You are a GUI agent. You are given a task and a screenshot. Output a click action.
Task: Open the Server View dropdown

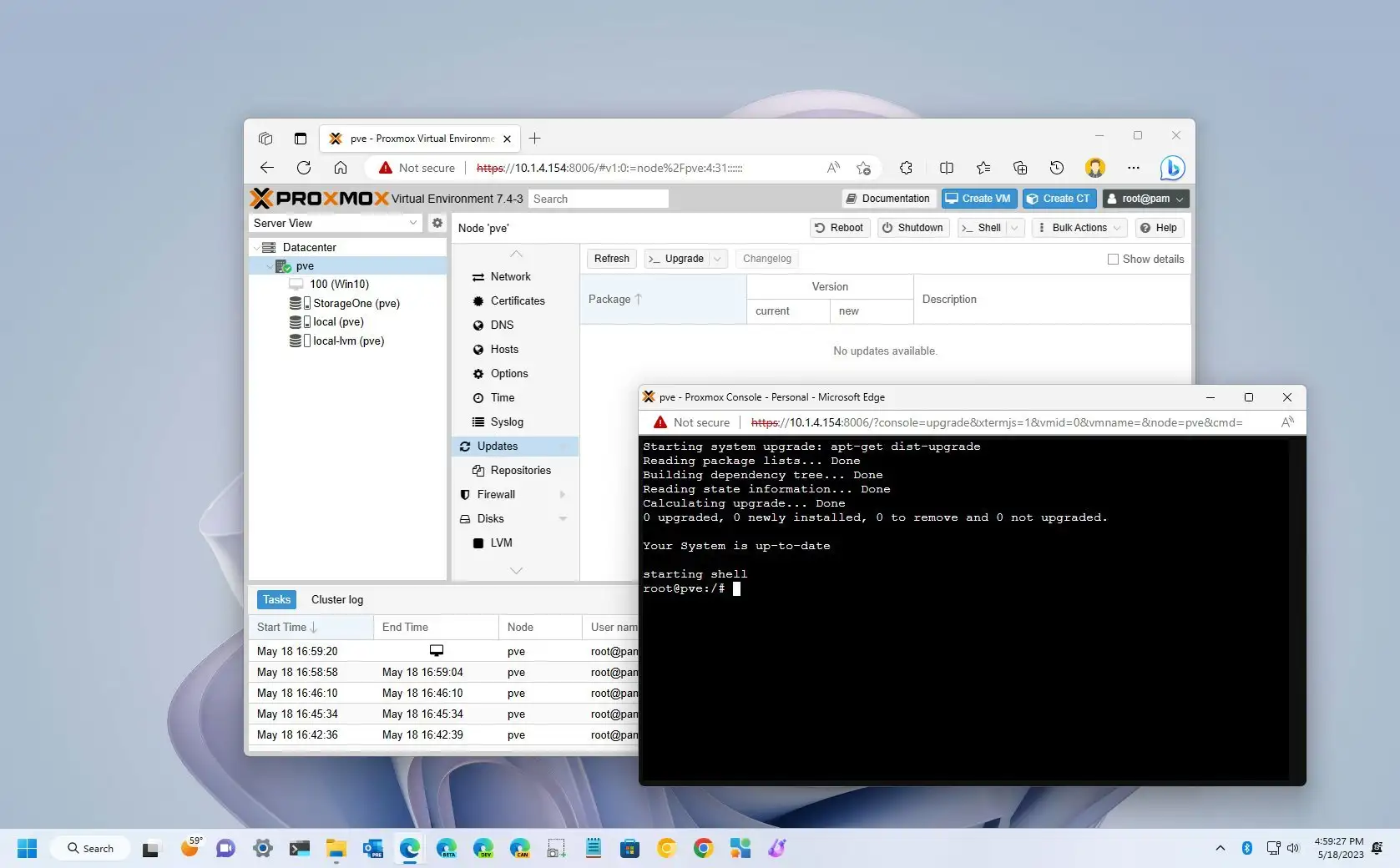334,223
